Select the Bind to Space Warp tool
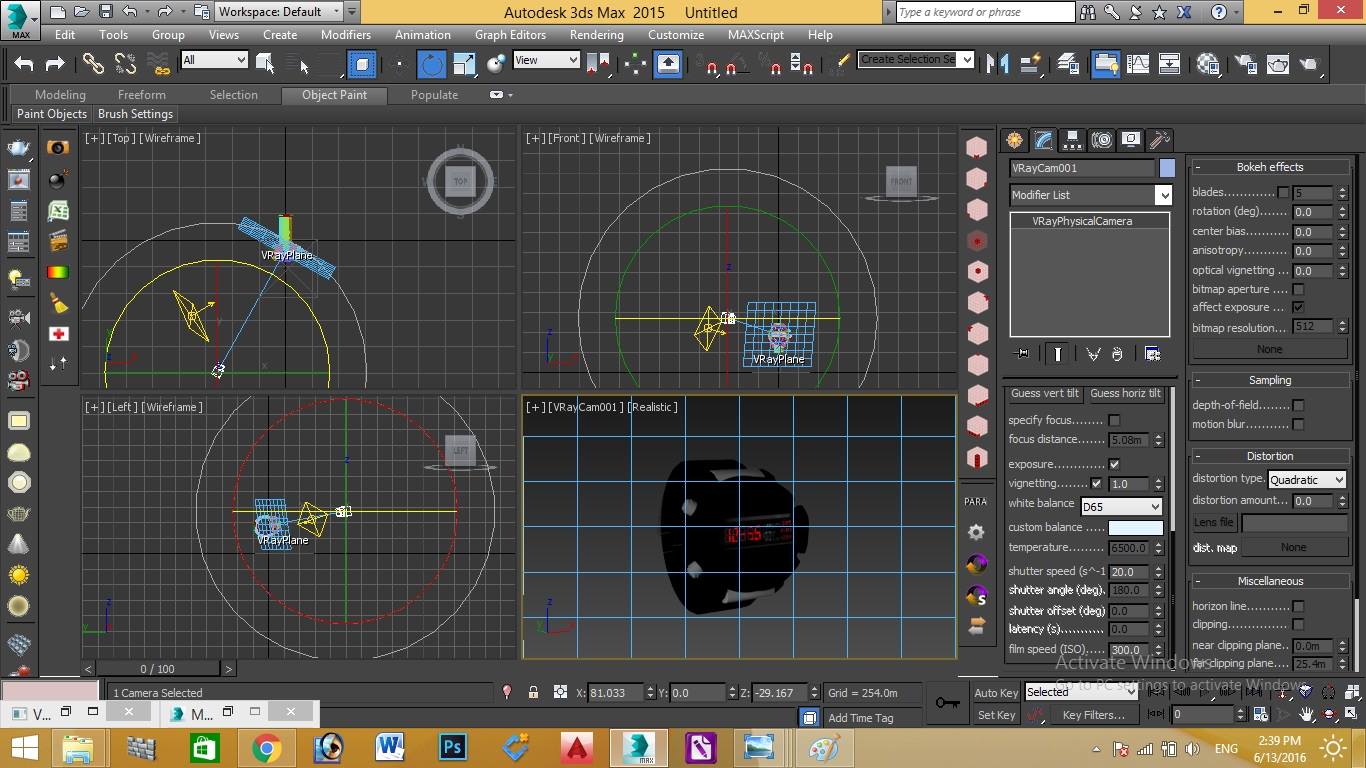Image resolution: width=1366 pixels, height=768 pixels. 159,64
